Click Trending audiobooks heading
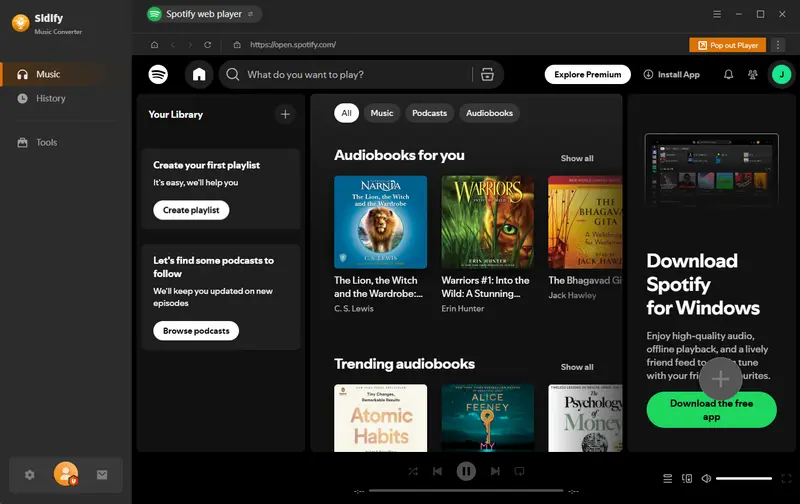800x504 pixels. tap(405, 364)
